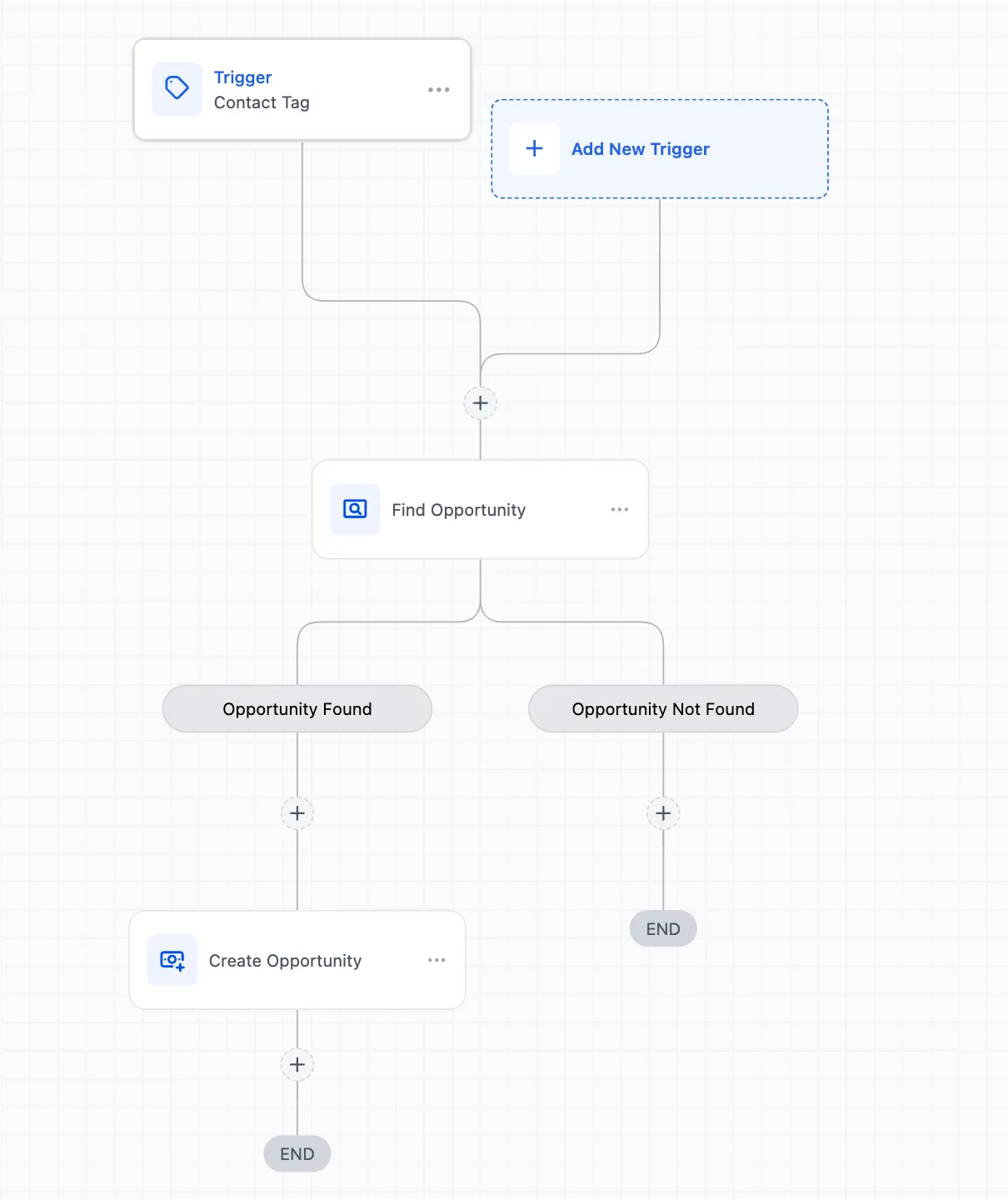Viewport: 1008px width, 1200px height.
Task: Click the Add New Trigger label
Action: click(640, 149)
